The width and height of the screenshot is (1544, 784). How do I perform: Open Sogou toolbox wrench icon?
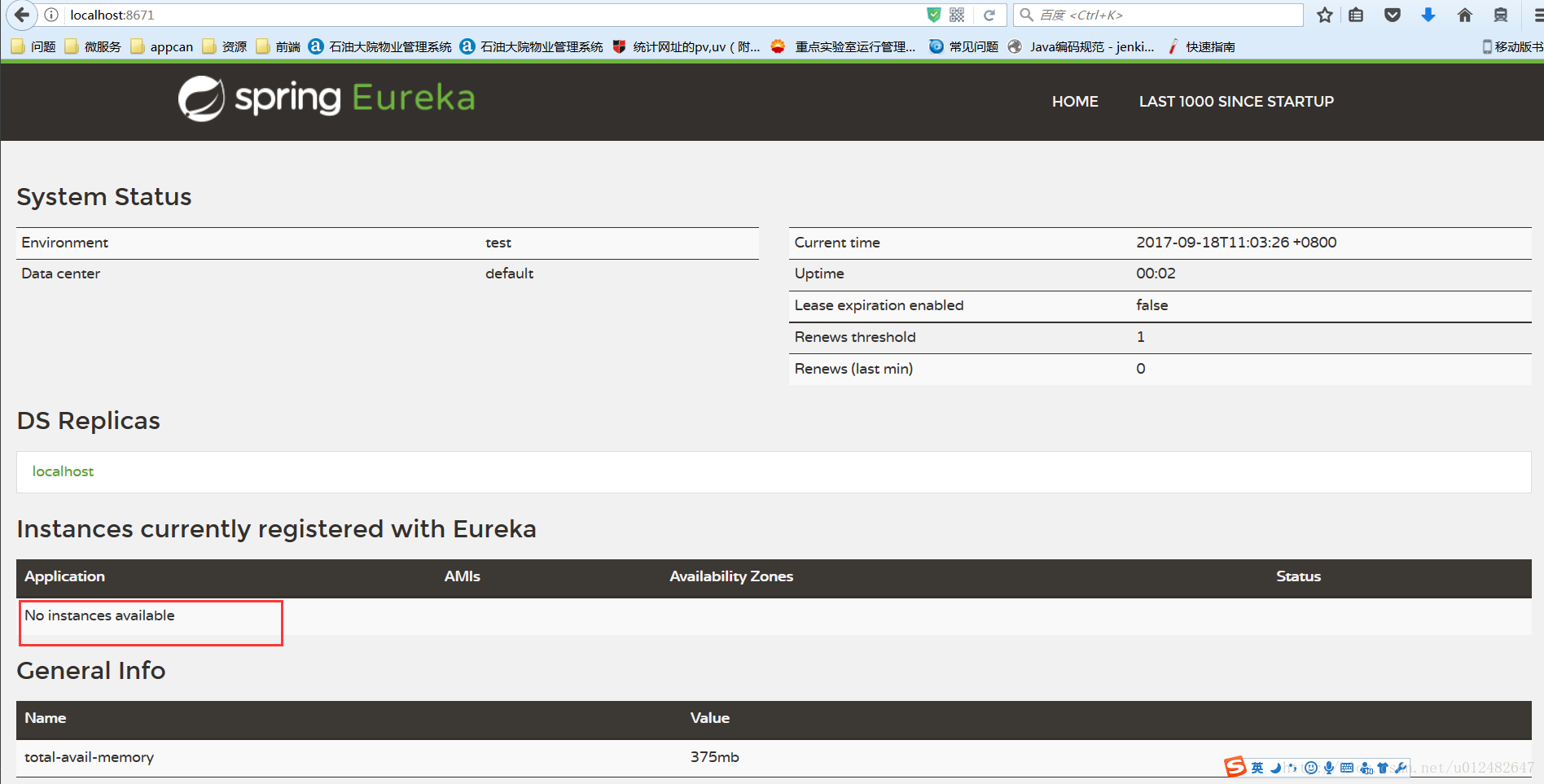[x=1401, y=768]
